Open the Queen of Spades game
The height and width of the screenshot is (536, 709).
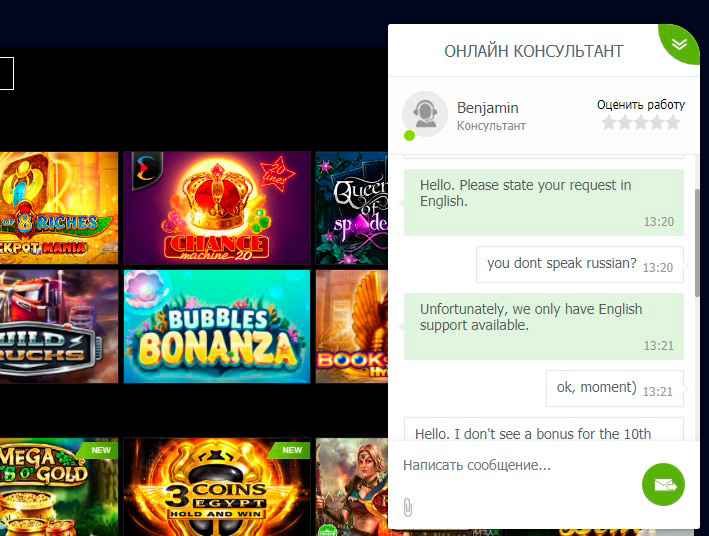tap(351, 208)
